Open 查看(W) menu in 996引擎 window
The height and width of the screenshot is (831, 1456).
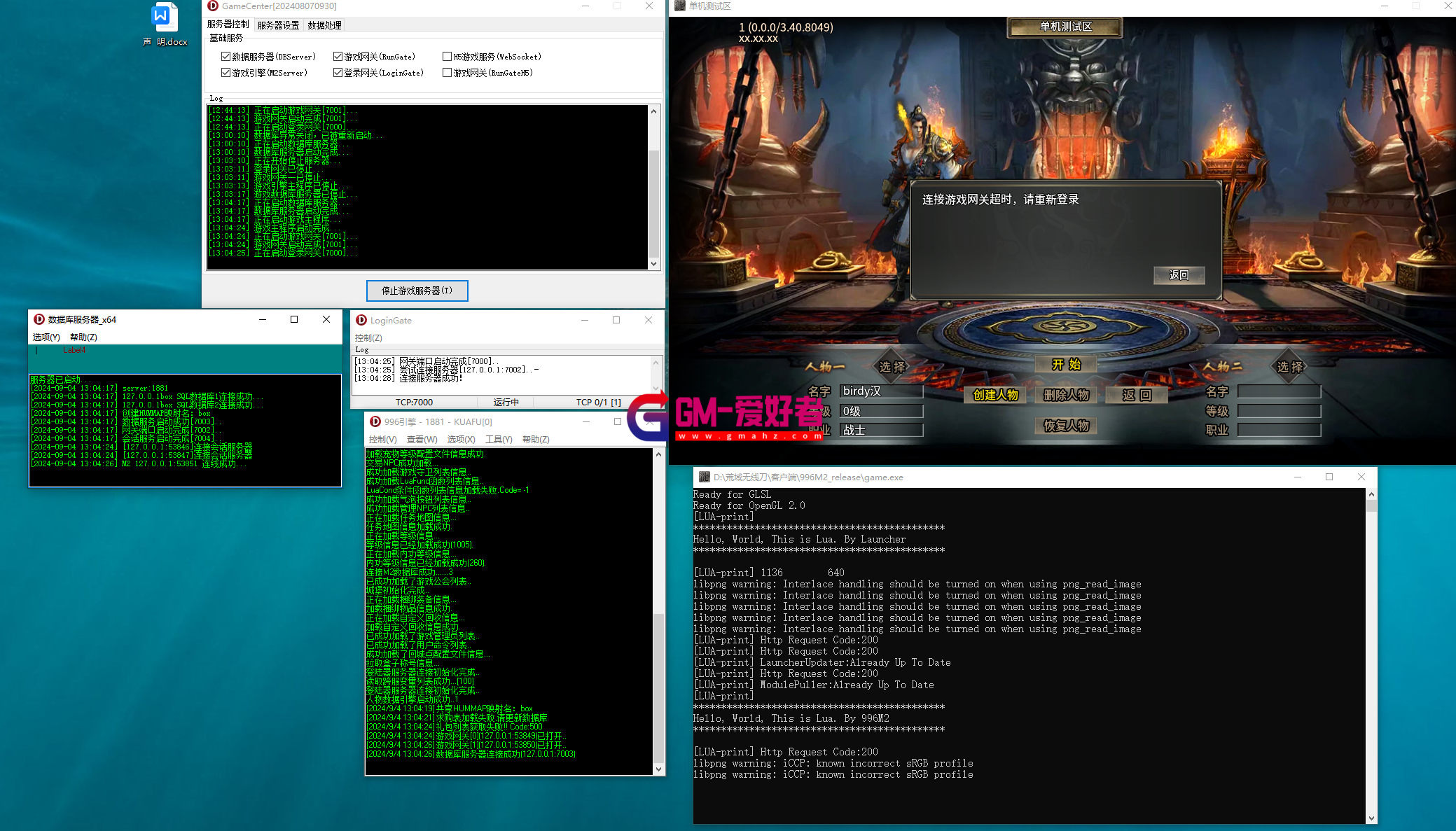click(x=422, y=440)
